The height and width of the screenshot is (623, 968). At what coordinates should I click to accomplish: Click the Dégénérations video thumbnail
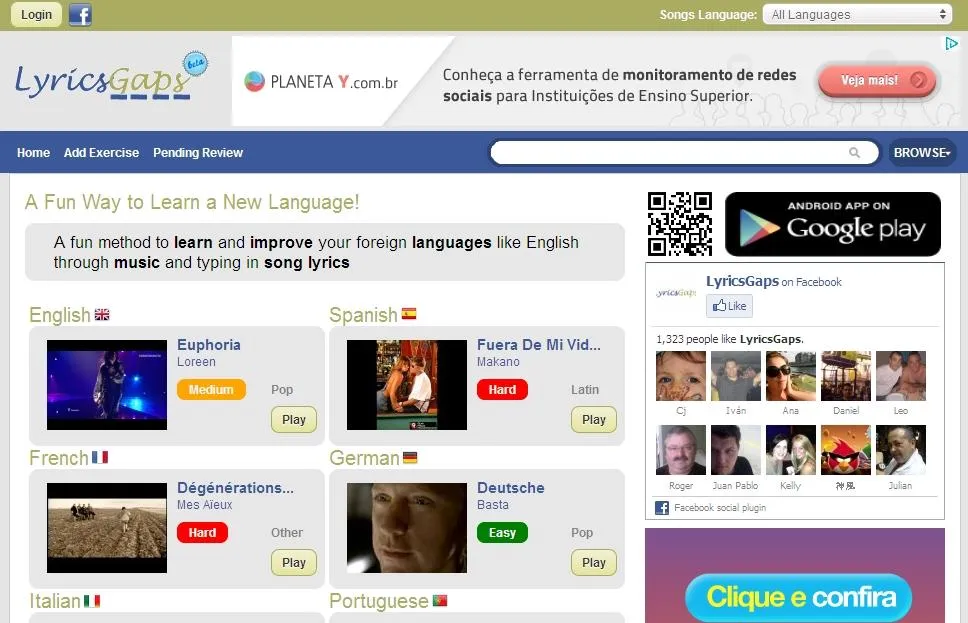tap(107, 528)
